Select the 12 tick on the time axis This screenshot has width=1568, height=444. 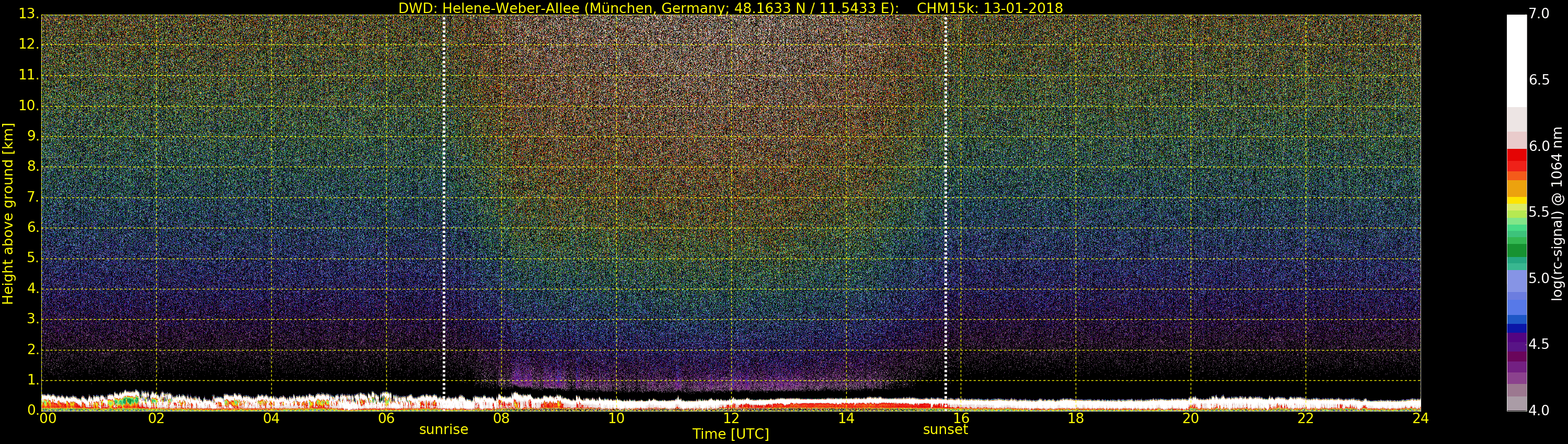coord(731,418)
